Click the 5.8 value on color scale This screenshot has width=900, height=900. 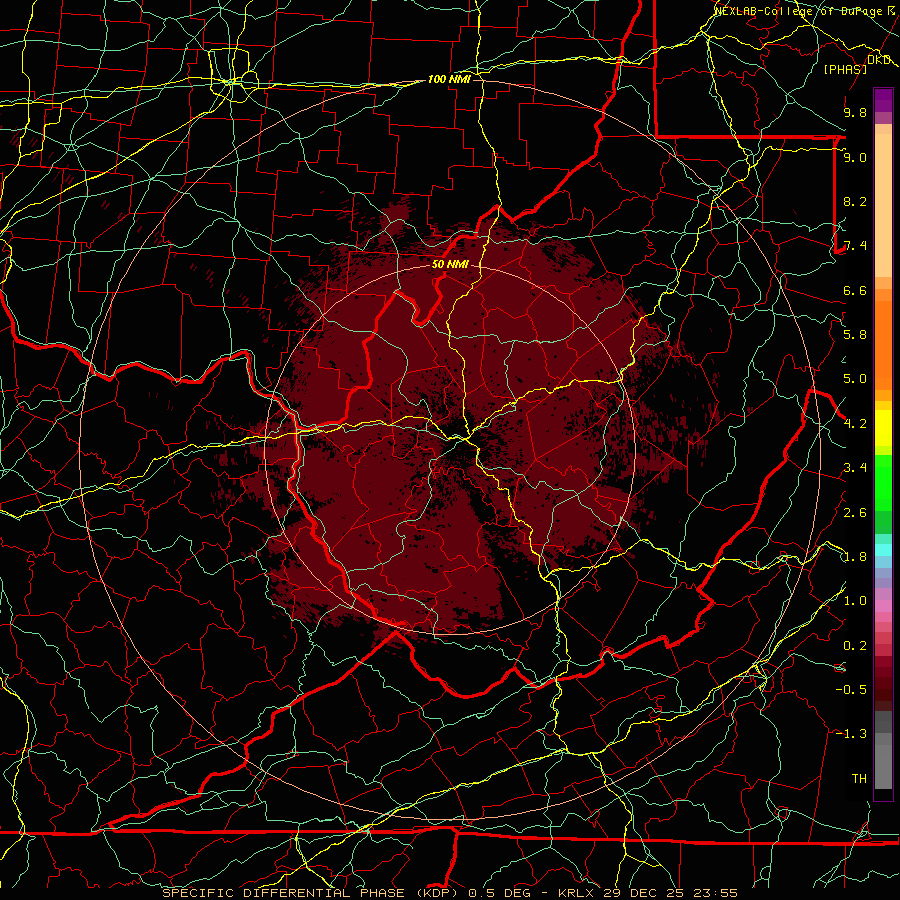(855, 335)
